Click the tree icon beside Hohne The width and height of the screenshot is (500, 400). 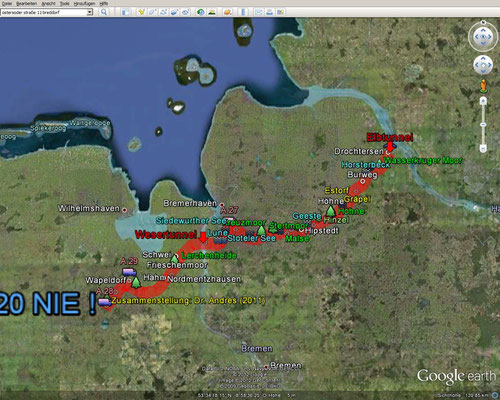click(330, 211)
